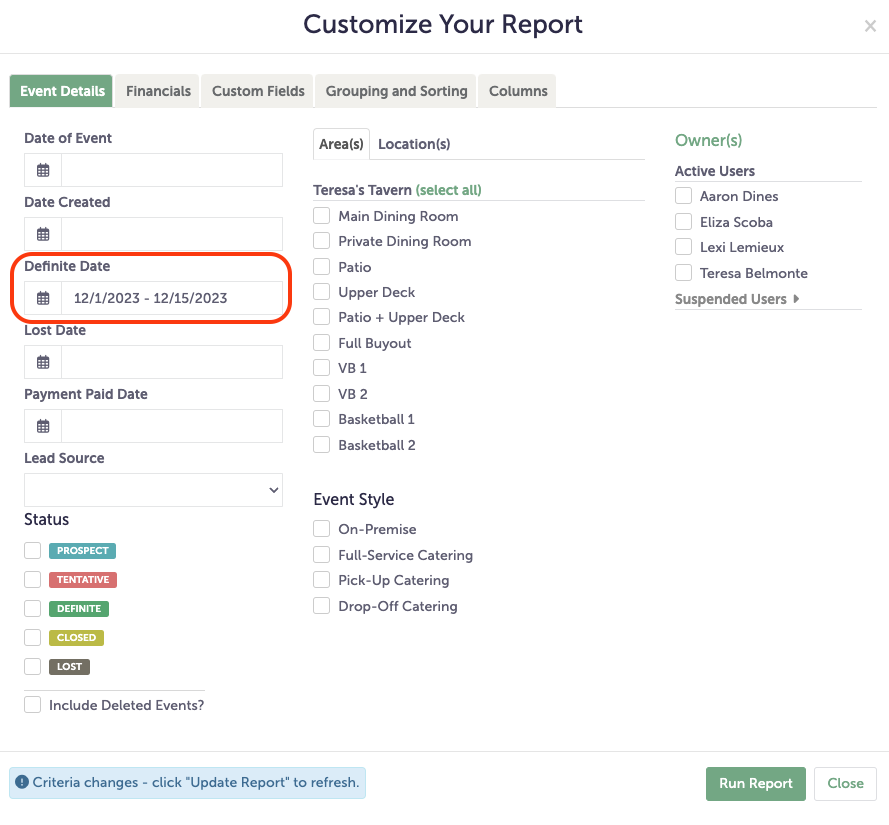The width and height of the screenshot is (889, 825).
Task: Click the select all link for Teresa's Tavern
Action: pos(448,190)
